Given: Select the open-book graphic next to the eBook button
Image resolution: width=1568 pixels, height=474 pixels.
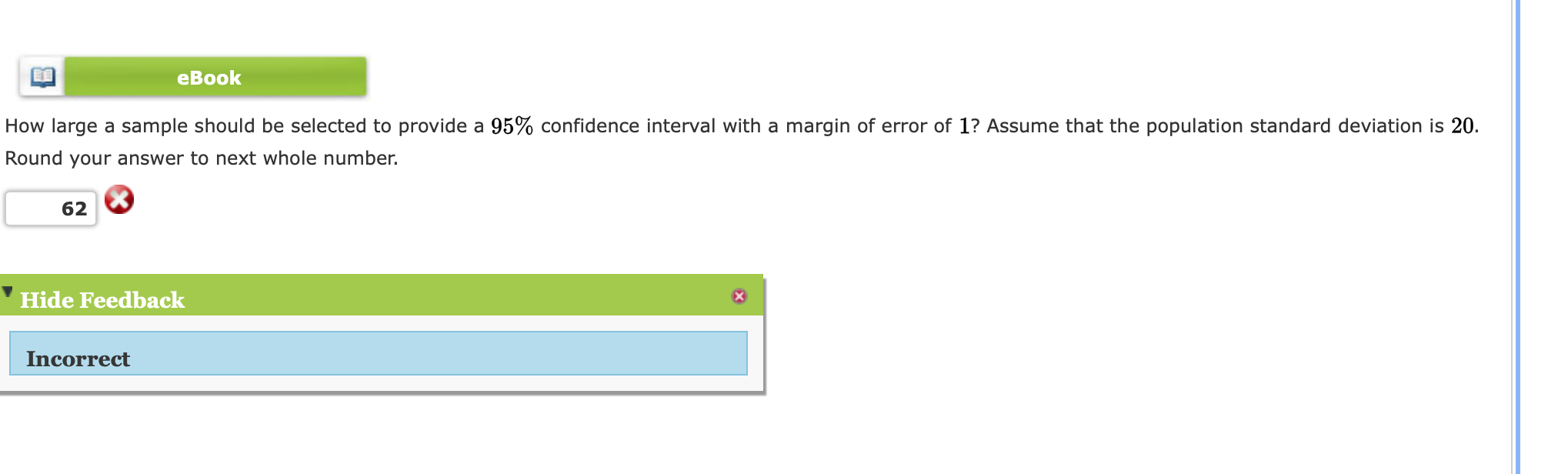Looking at the screenshot, I should (x=42, y=76).
